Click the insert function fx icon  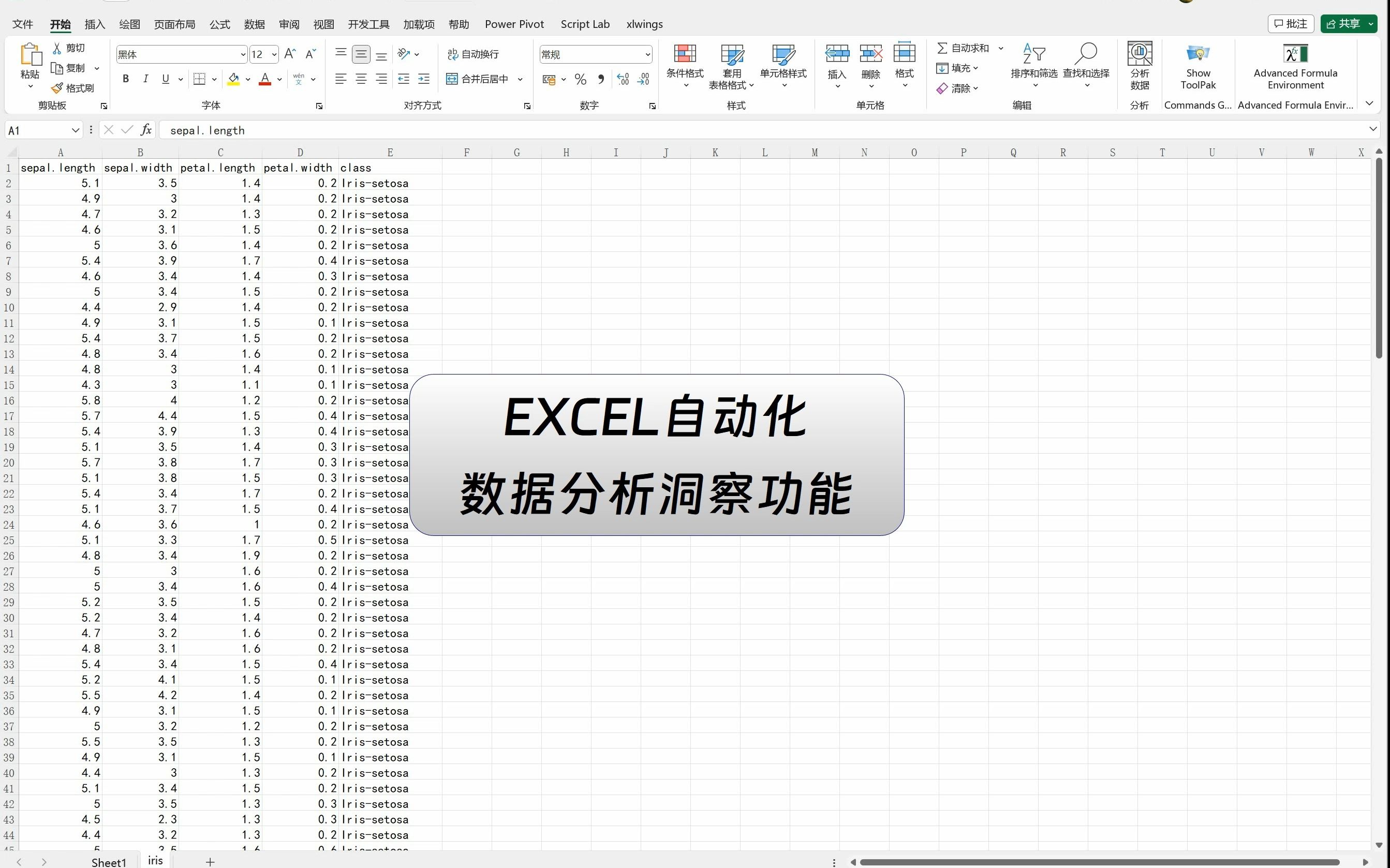146,130
